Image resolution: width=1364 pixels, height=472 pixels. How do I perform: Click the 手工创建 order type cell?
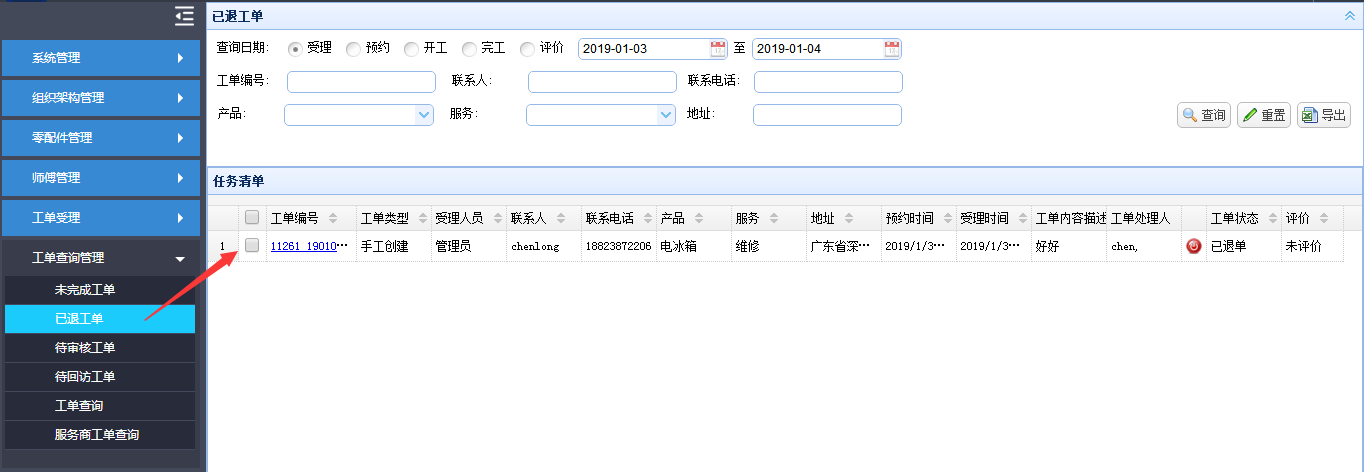coord(393,246)
